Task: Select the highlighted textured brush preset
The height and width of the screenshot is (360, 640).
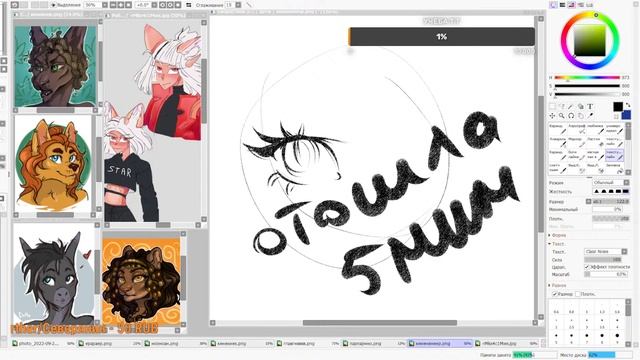Action: 614,155
